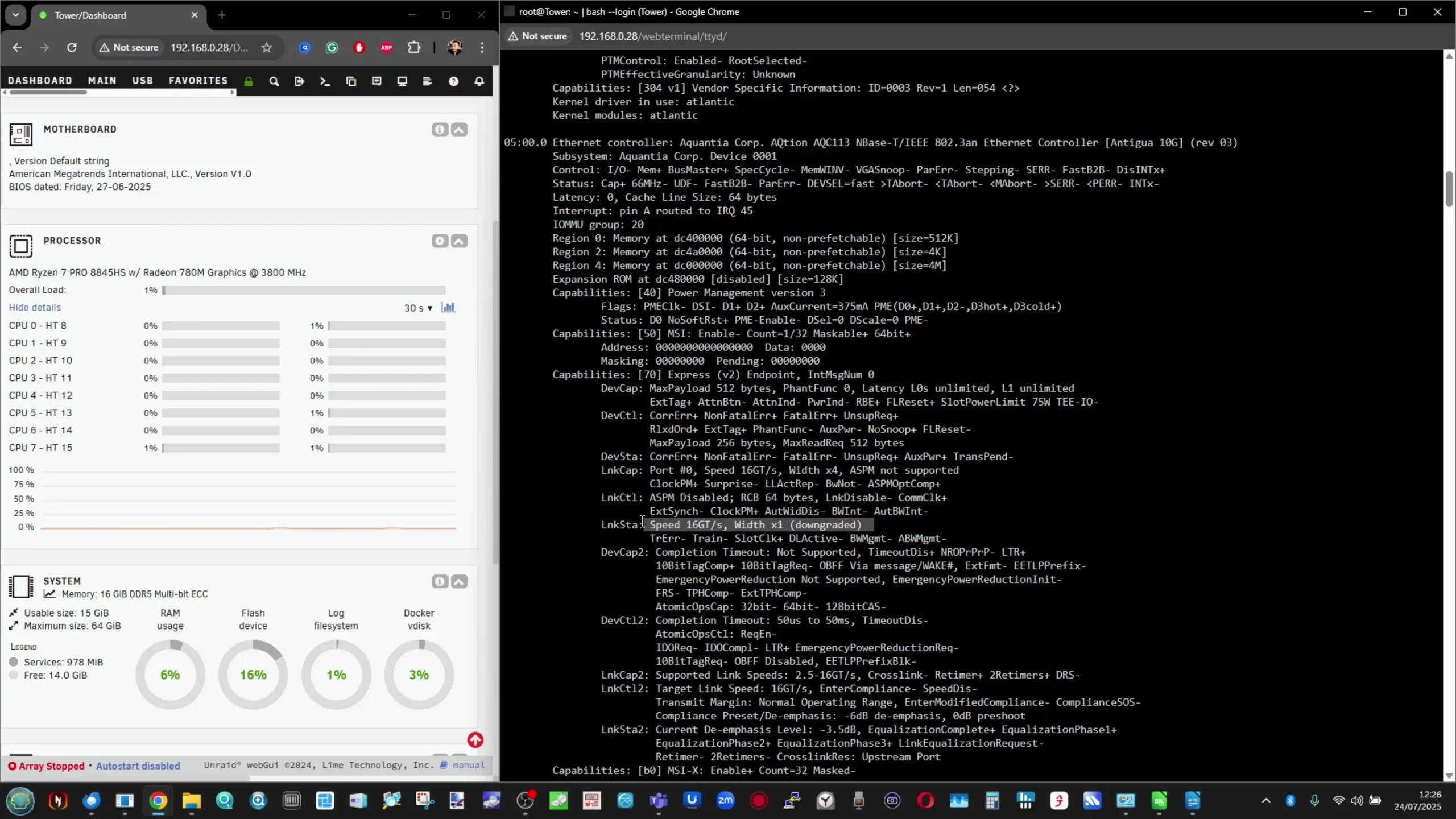Viewport: 1456px width, 819px height.
Task: Click the Grammarly extension icon
Action: tap(332, 48)
